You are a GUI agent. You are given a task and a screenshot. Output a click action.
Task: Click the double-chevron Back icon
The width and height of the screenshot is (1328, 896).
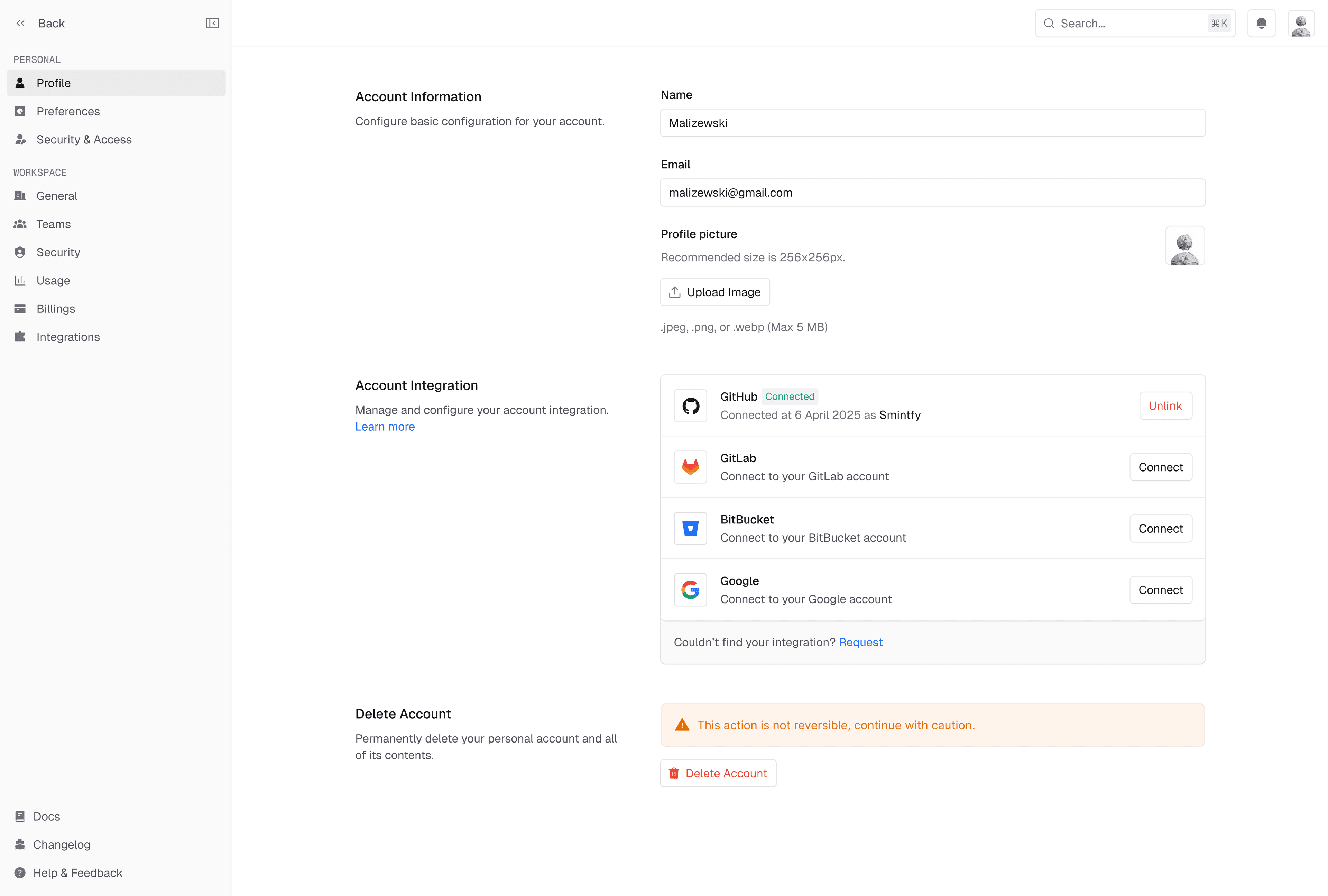20,24
